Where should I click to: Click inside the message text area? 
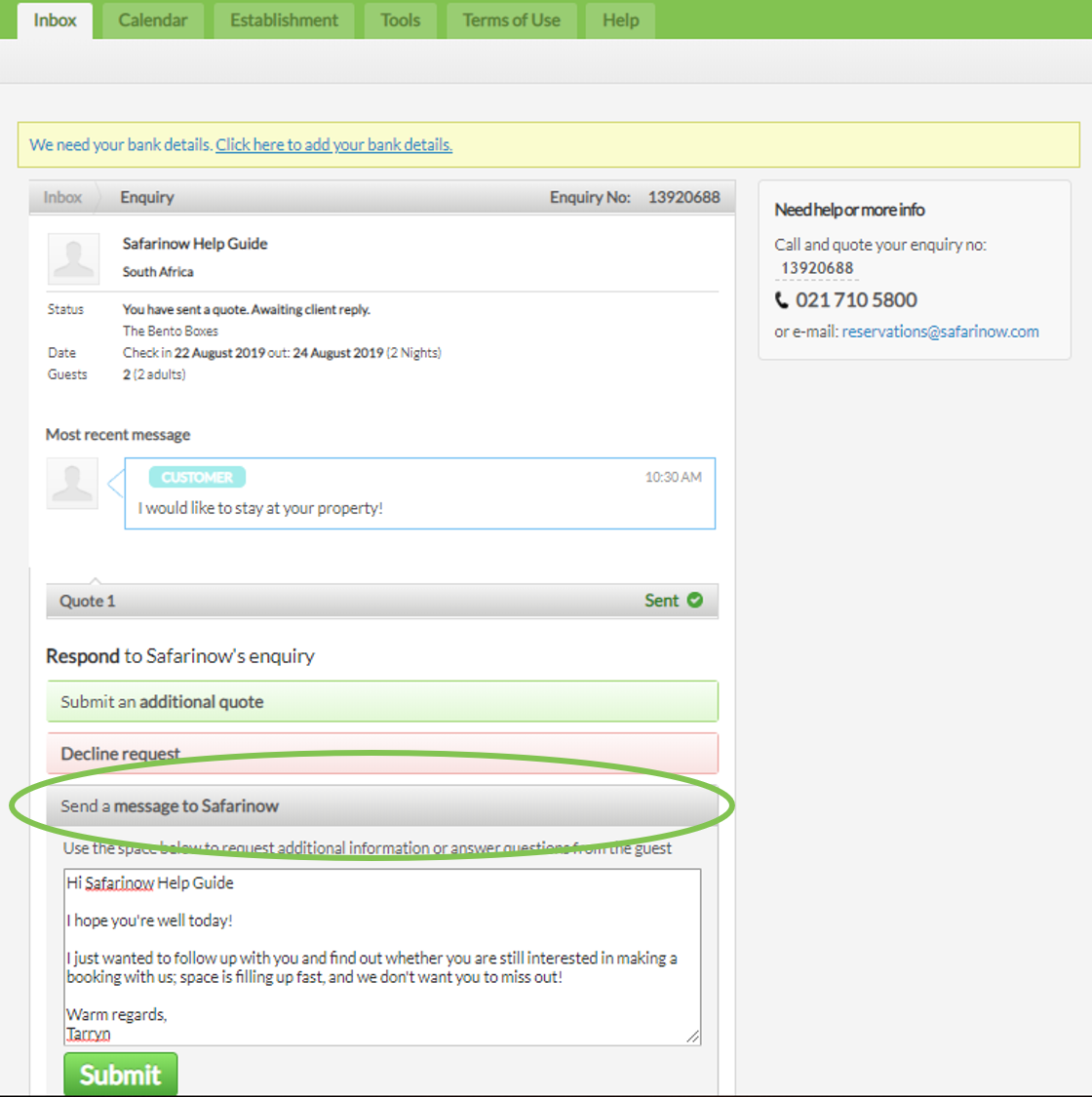coord(382,958)
